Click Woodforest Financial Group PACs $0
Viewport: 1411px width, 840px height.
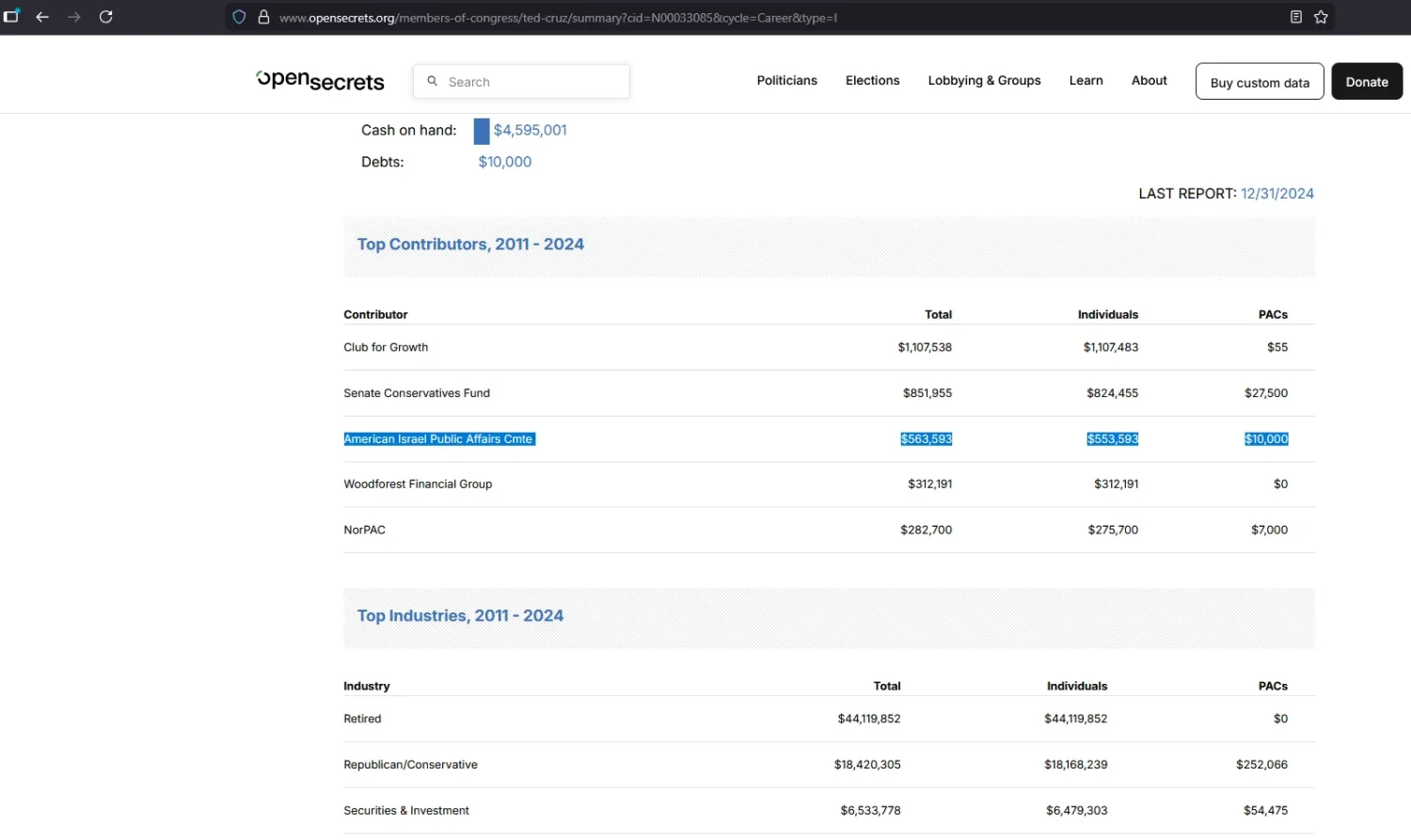[x=1281, y=484]
